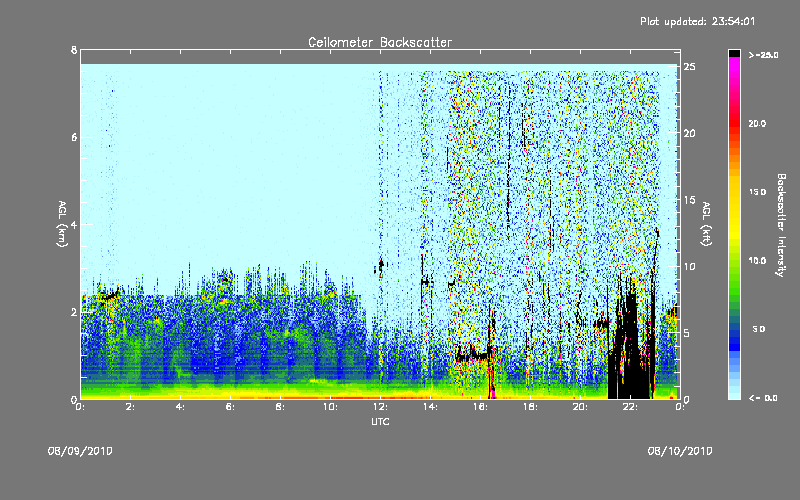Image resolution: width=800 pixels, height=500 pixels.
Task: Click the '16:' hour tick on time axis
Action: (481, 407)
